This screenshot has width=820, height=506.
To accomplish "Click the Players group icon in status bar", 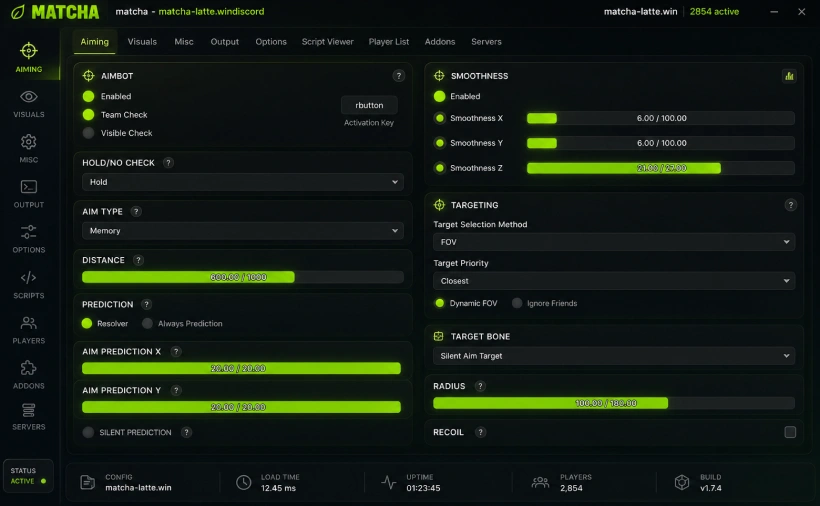I will (x=540, y=482).
